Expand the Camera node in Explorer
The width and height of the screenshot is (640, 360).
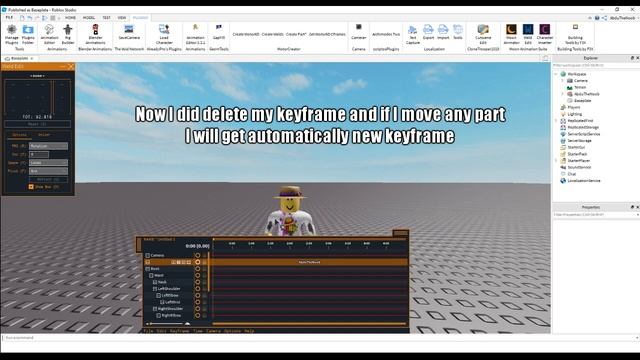pos(563,80)
